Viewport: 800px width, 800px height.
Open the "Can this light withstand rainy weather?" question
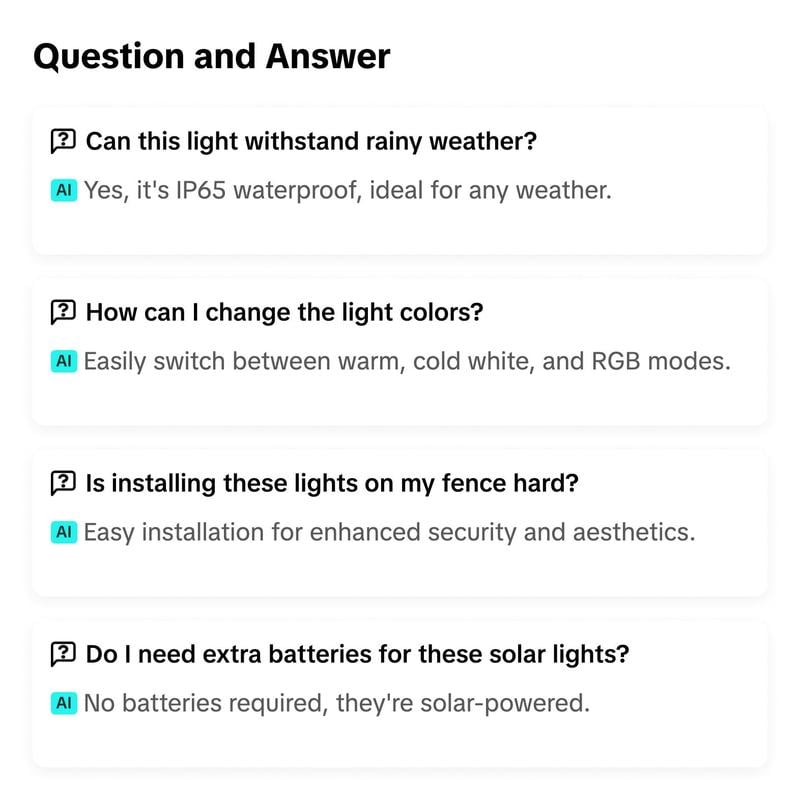(x=311, y=141)
